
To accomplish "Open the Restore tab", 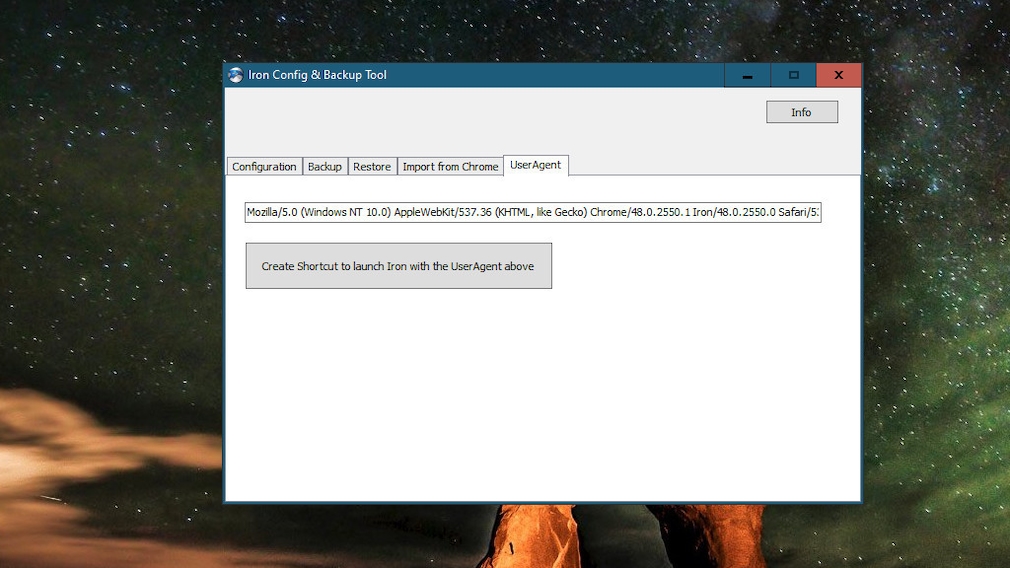I will 372,166.
